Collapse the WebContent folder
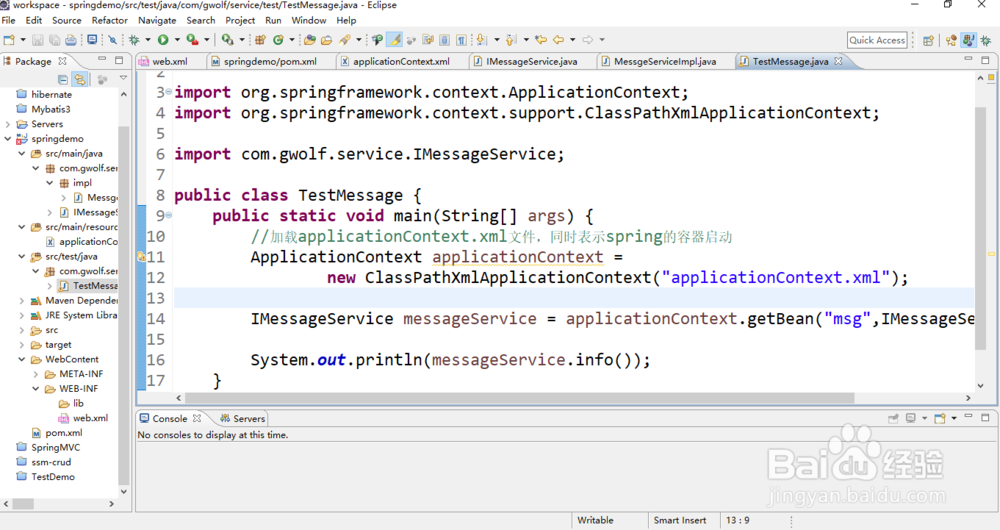The height and width of the screenshot is (530, 1000). point(22,359)
